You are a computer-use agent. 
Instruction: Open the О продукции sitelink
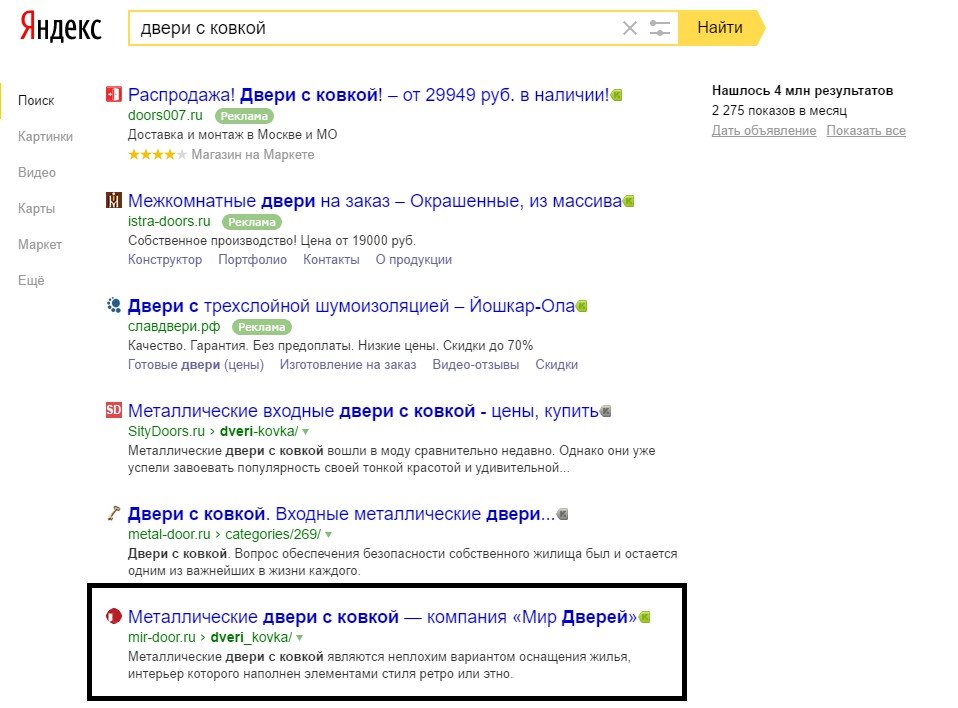[x=414, y=260]
